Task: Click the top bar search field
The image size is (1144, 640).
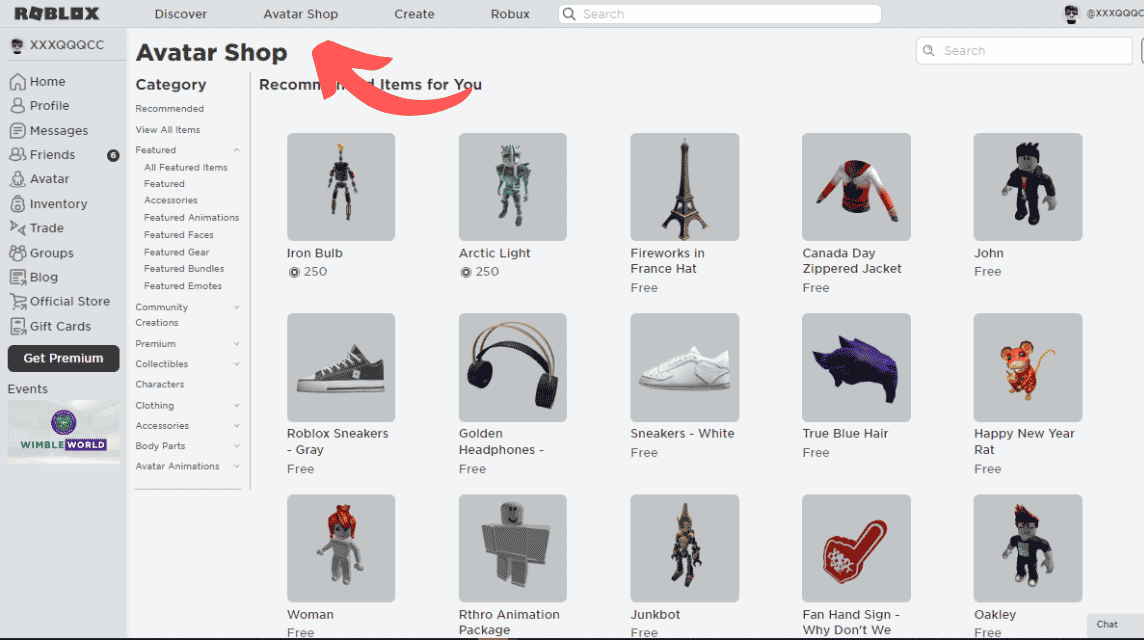Action: coord(719,14)
